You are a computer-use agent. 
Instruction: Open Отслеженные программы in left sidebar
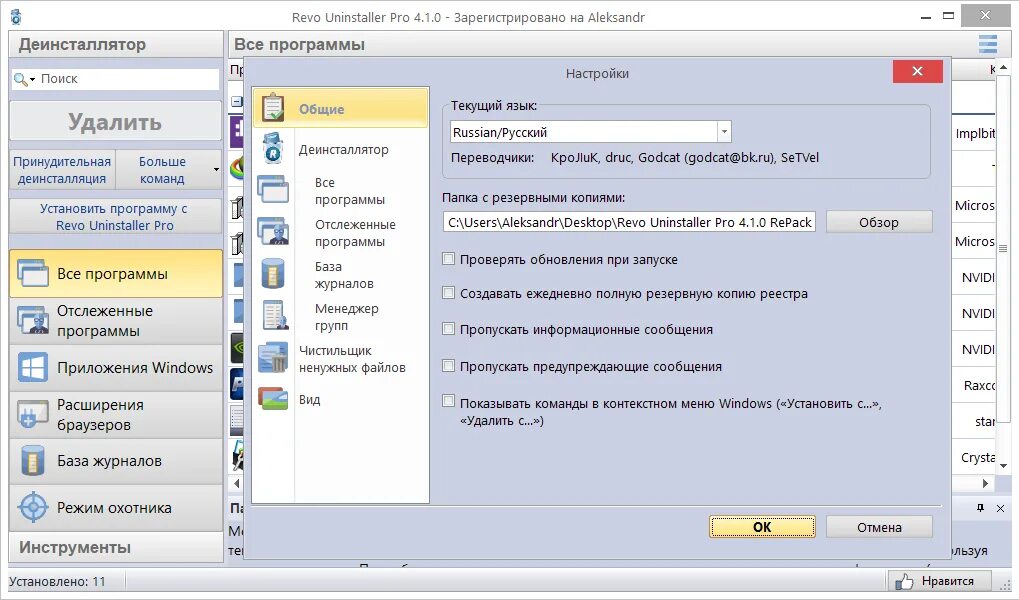(x=115, y=320)
